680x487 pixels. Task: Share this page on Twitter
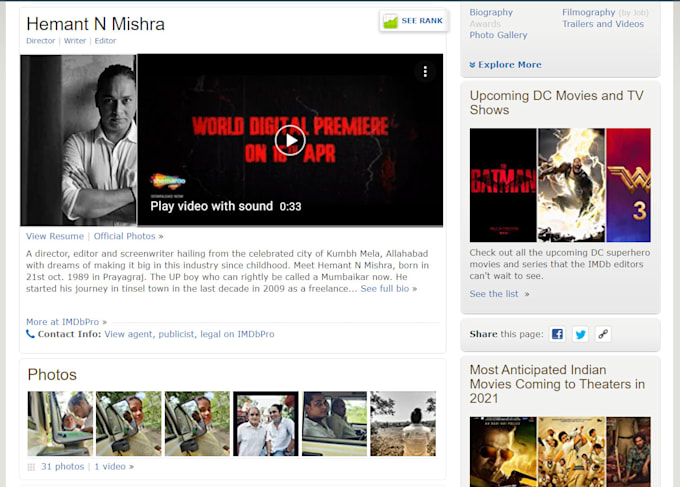[580, 334]
